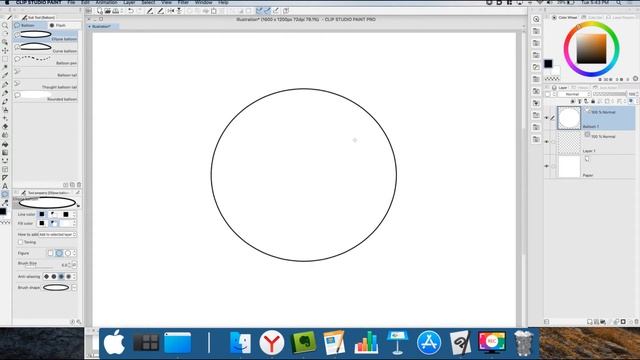Select the polygon Figure option

coord(68,253)
